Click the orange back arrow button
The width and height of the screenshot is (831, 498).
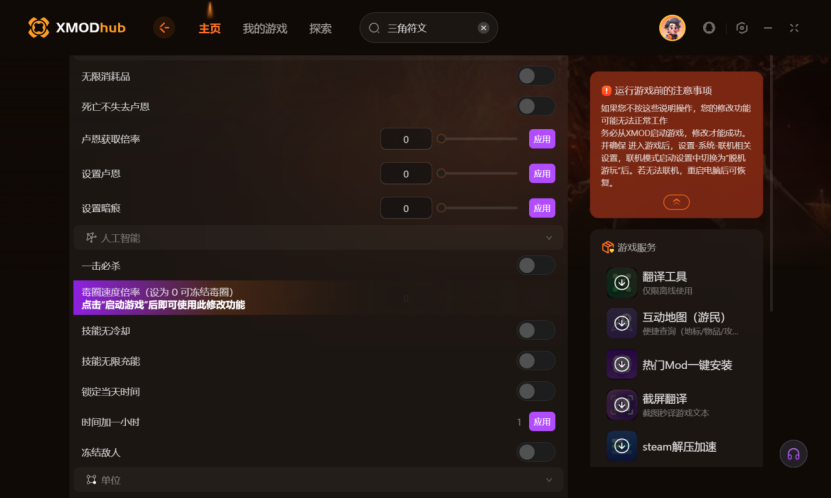[x=164, y=28]
